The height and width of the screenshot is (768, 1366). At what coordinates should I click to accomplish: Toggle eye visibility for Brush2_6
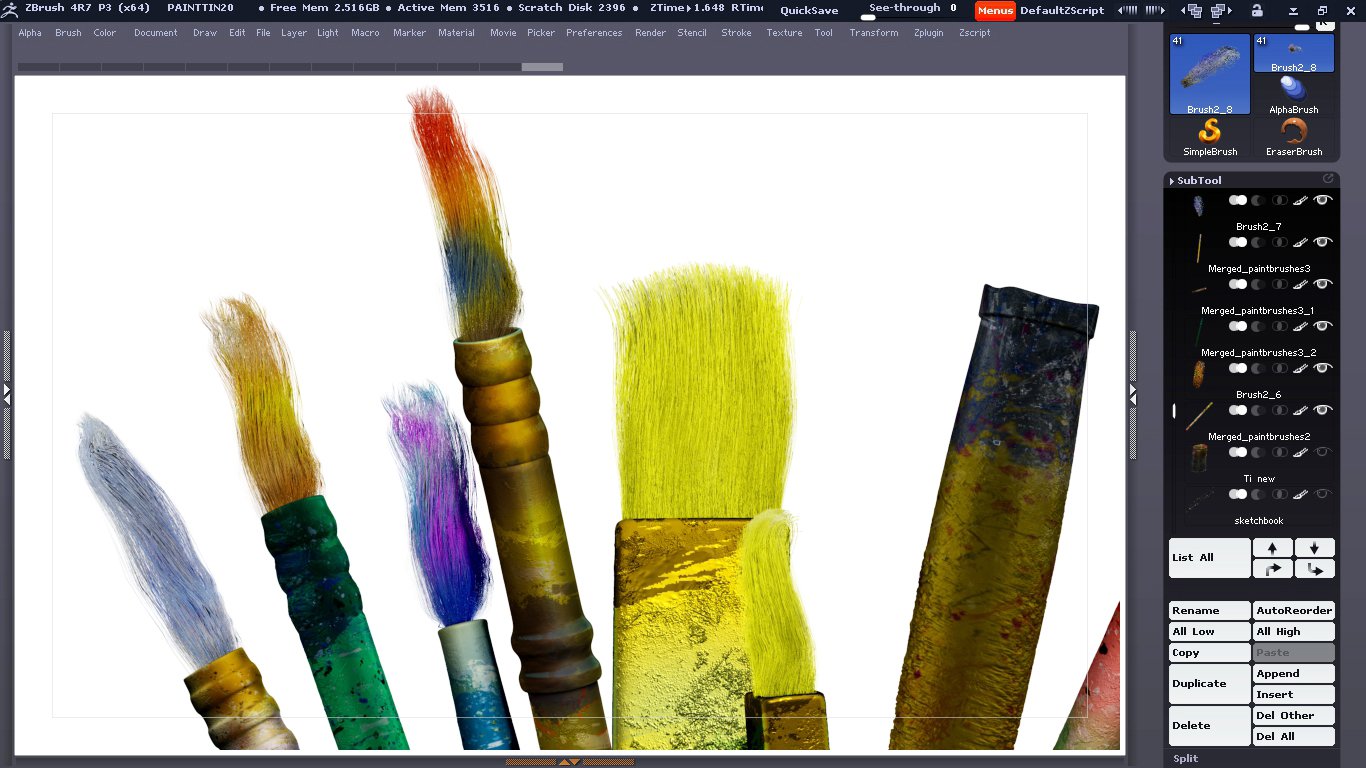point(1323,368)
